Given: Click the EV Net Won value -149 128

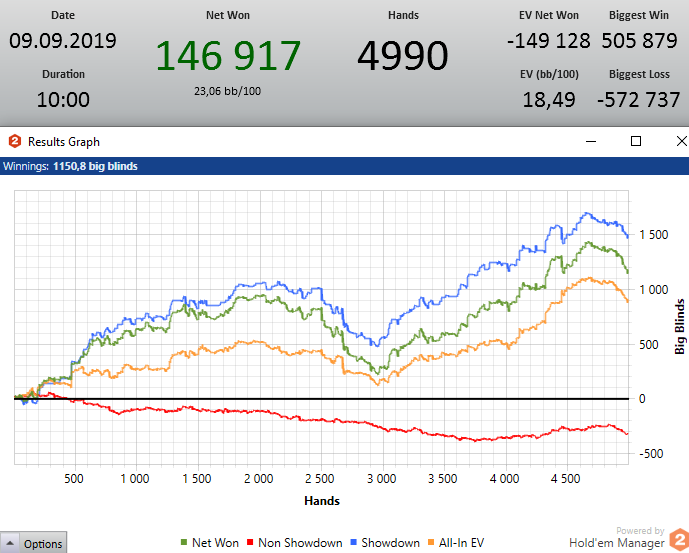Looking at the screenshot, I should (x=549, y=41).
